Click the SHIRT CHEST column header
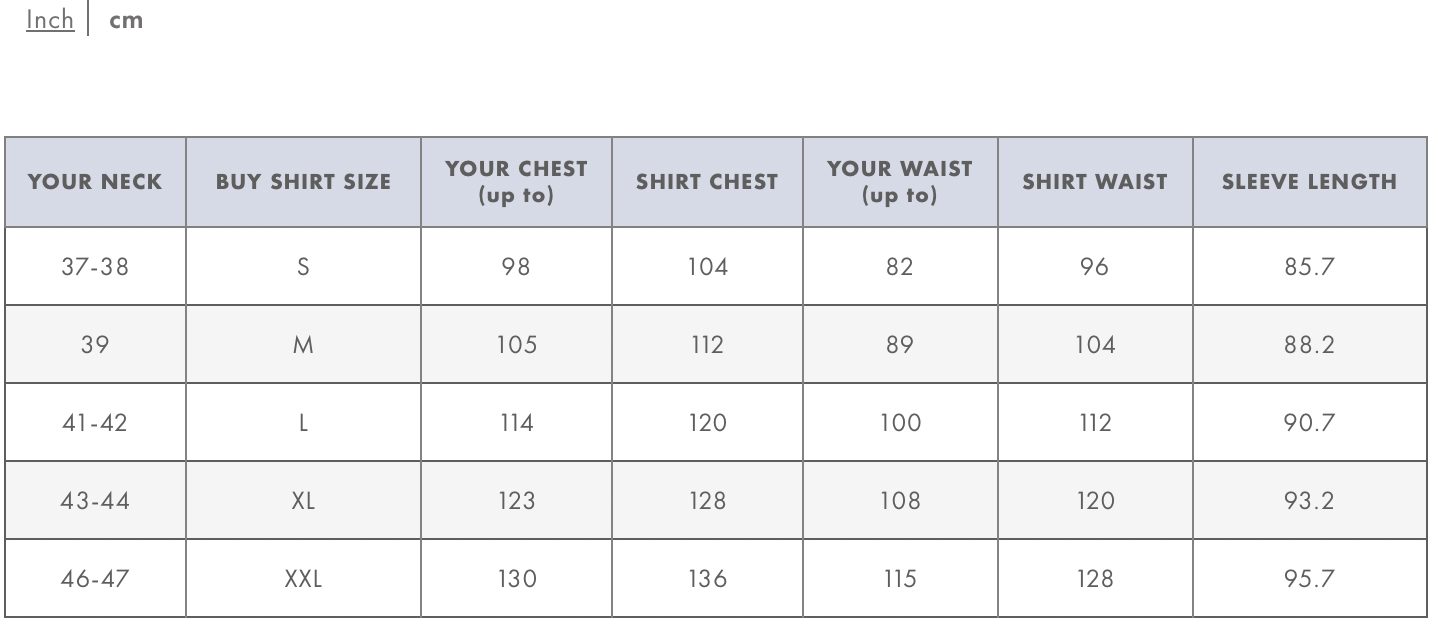This screenshot has height=628, width=1438. [707, 182]
